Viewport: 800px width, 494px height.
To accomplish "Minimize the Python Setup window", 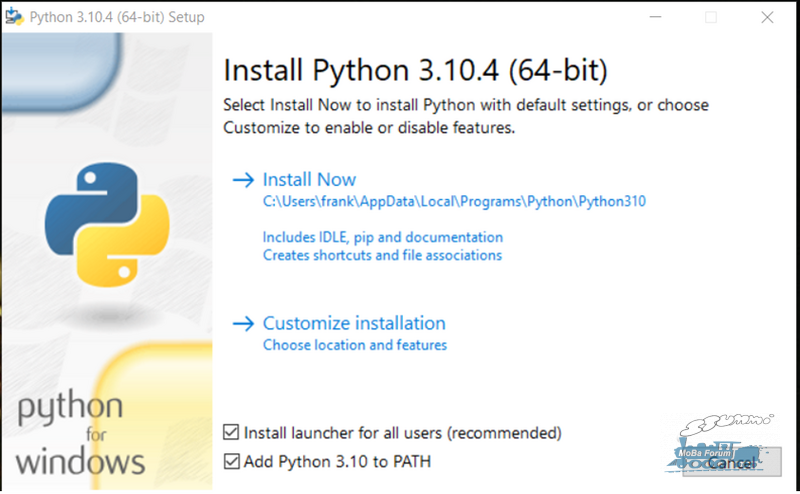I will point(656,17).
